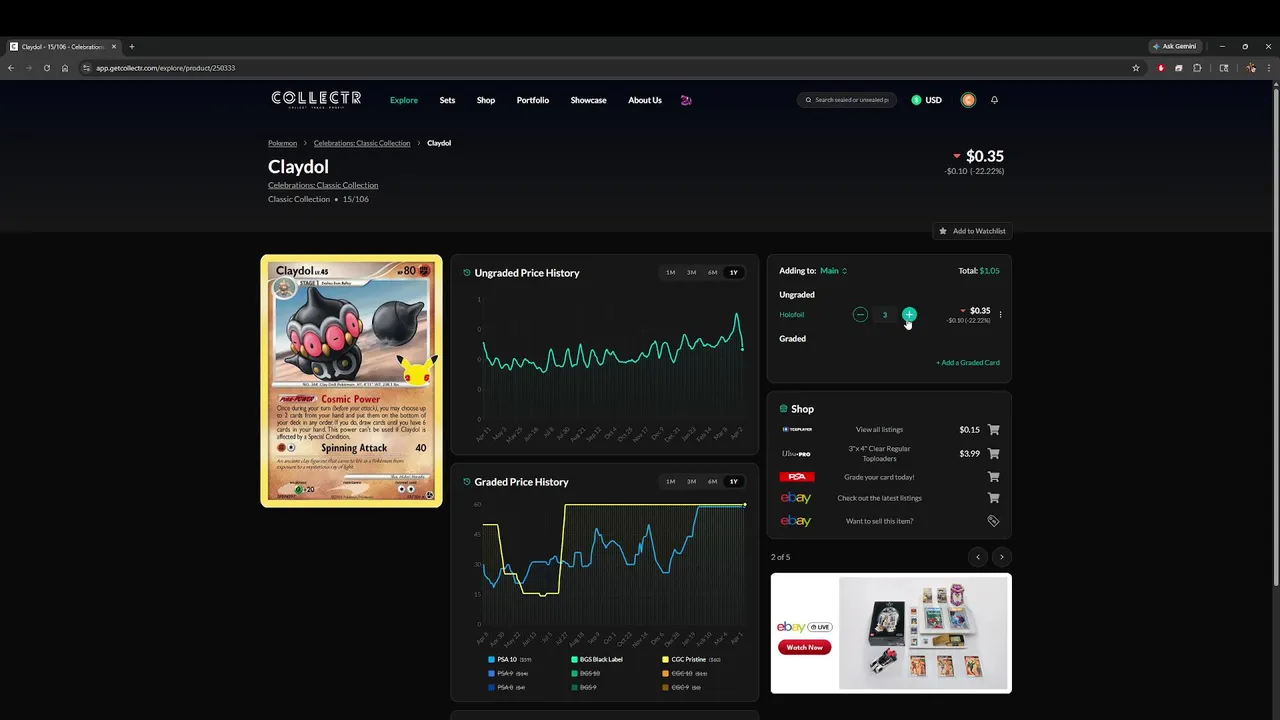Open the Adding to Main portfolio dropdown

833,271
